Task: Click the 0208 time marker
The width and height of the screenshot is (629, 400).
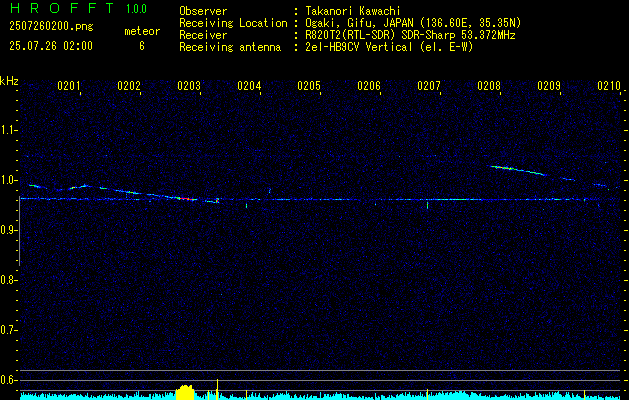Action: click(x=489, y=86)
